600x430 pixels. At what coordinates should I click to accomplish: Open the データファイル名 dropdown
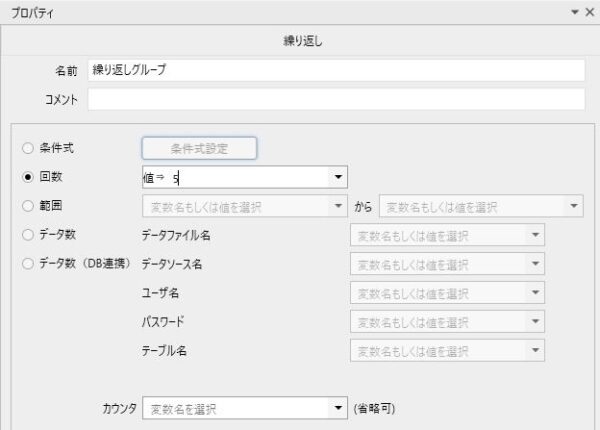click(536, 236)
